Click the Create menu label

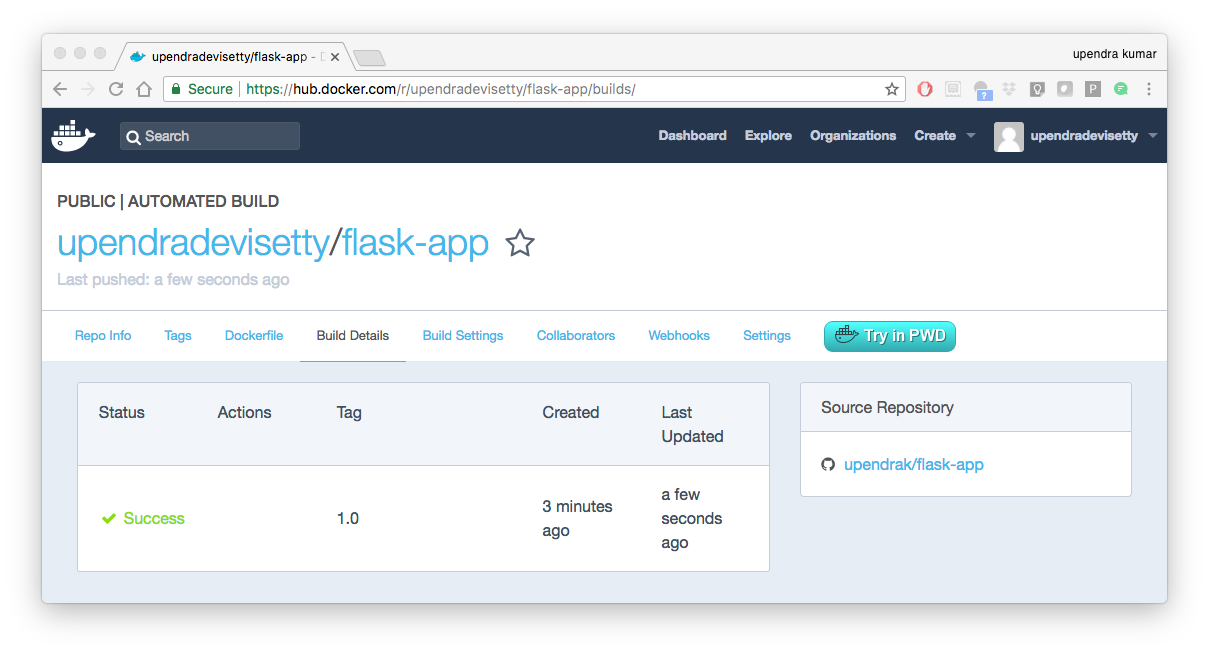pyautogui.click(x=935, y=136)
